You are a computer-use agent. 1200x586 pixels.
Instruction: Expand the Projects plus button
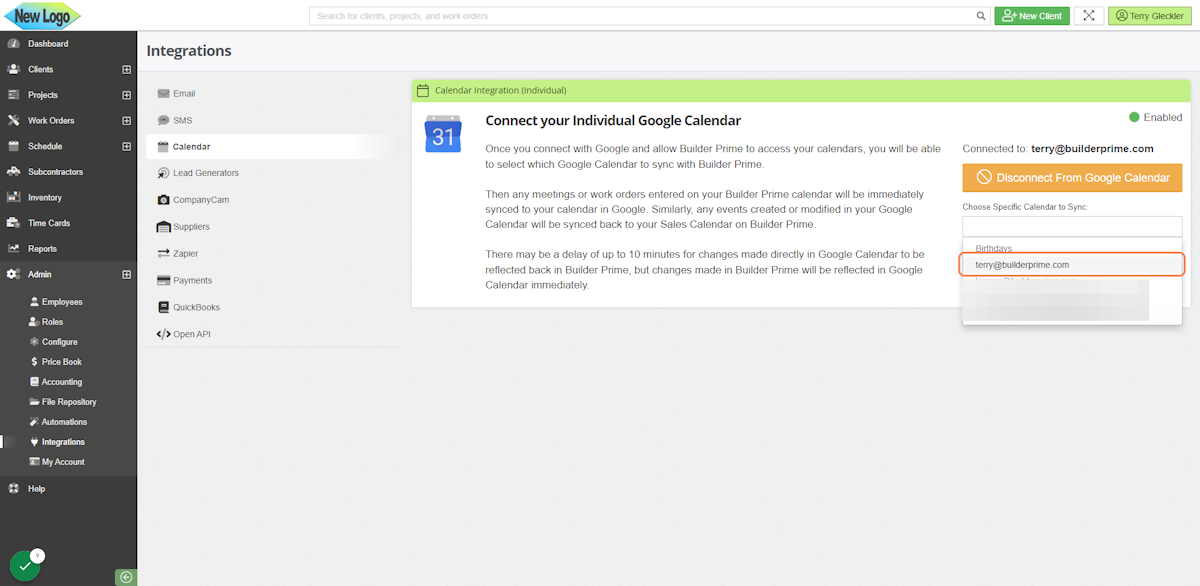point(127,95)
